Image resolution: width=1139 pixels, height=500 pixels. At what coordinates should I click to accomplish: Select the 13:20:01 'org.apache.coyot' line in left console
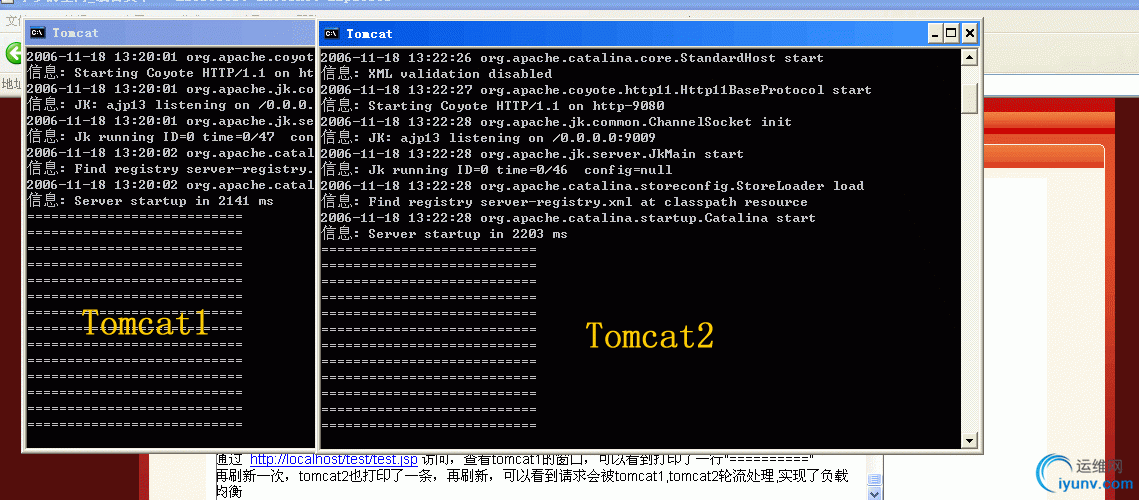coord(171,56)
